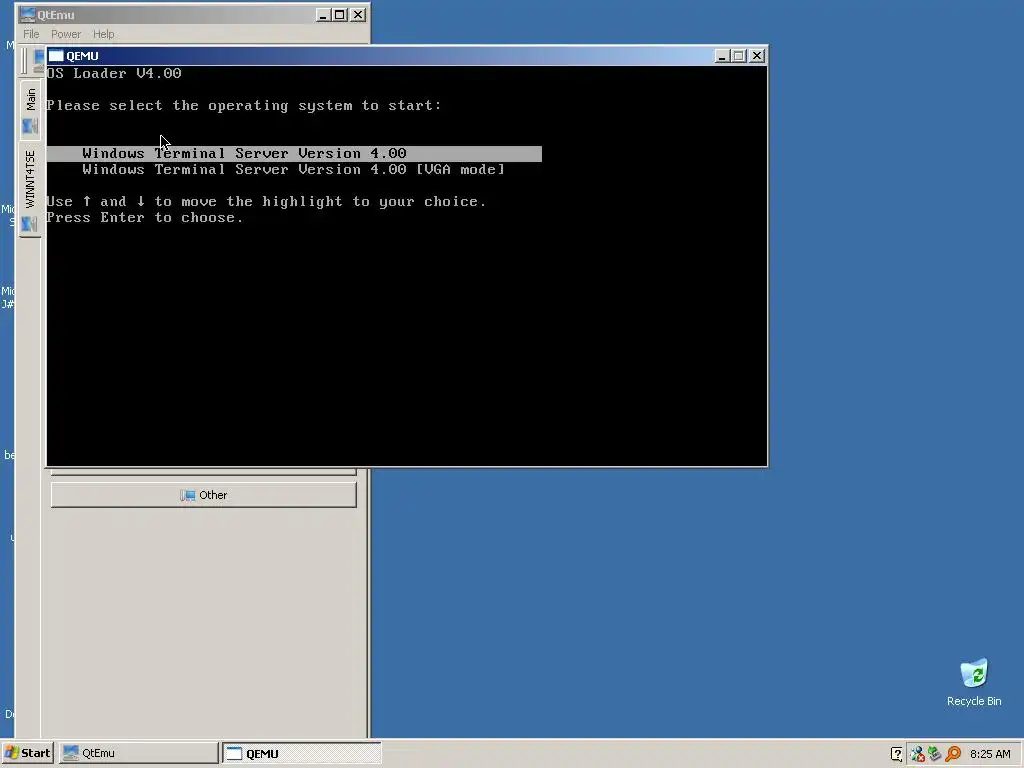Switch to QEMU in the taskbar

[302, 753]
